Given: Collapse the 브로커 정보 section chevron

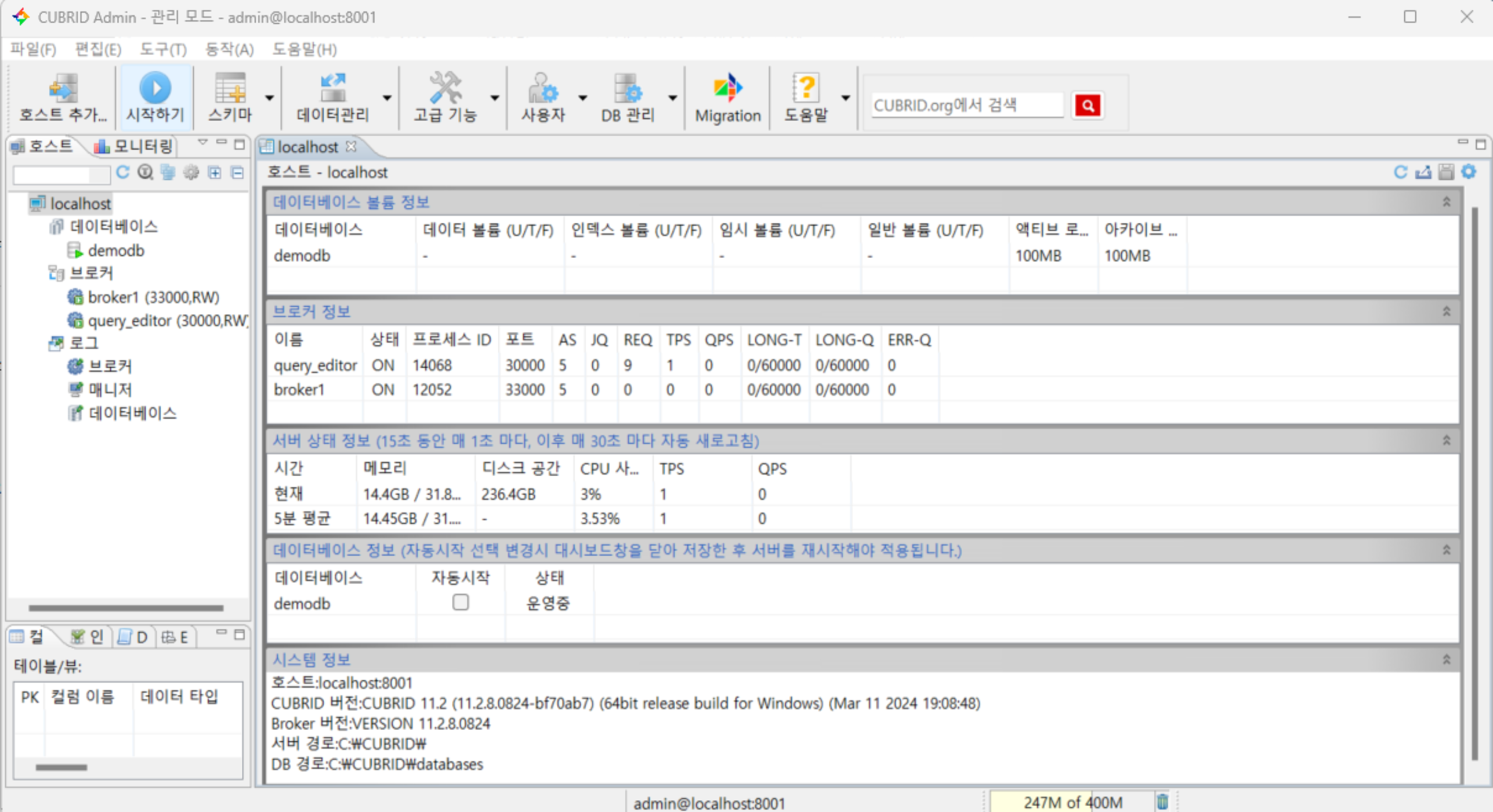Looking at the screenshot, I should (x=1446, y=311).
